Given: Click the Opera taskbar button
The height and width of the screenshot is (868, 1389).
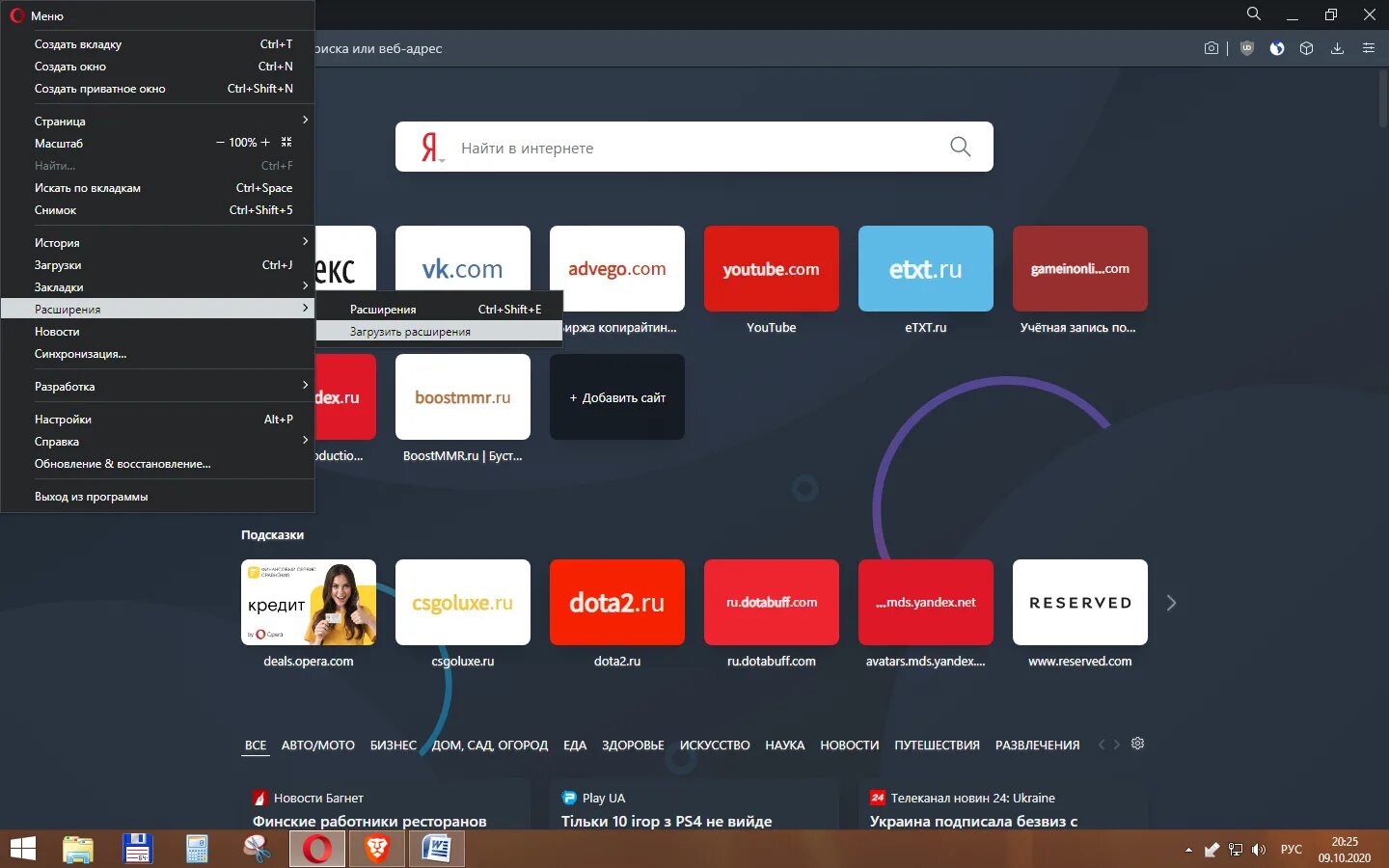Looking at the screenshot, I should point(316,849).
